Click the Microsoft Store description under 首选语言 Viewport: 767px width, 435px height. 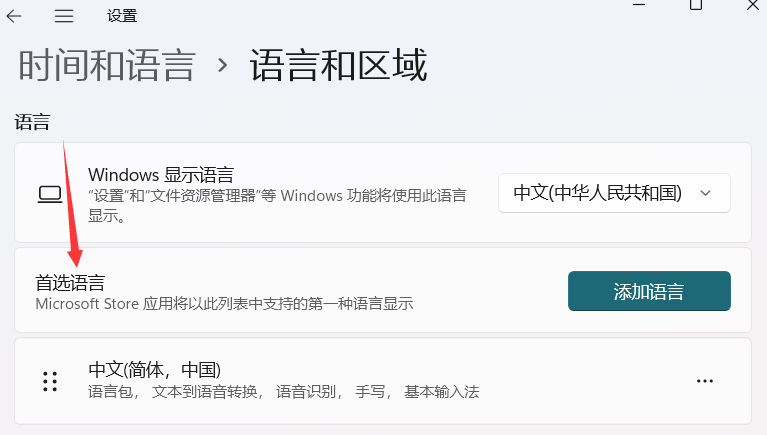[225, 304]
